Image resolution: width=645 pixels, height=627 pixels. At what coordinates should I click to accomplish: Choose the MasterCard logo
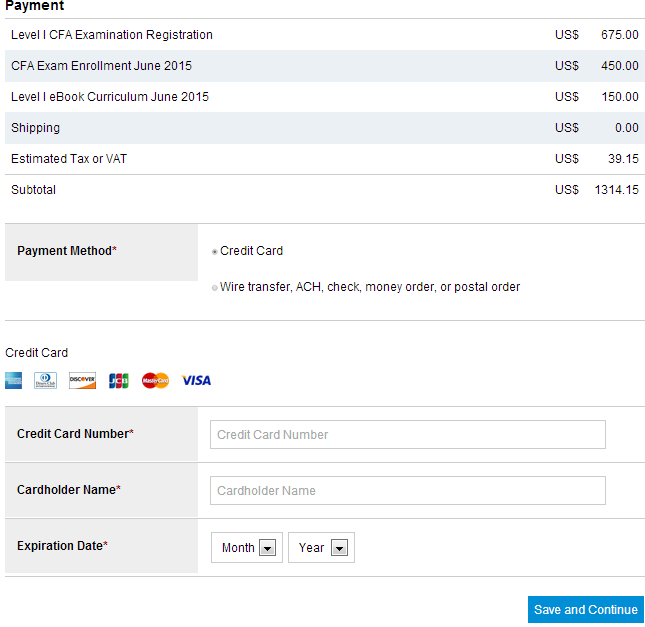155,380
